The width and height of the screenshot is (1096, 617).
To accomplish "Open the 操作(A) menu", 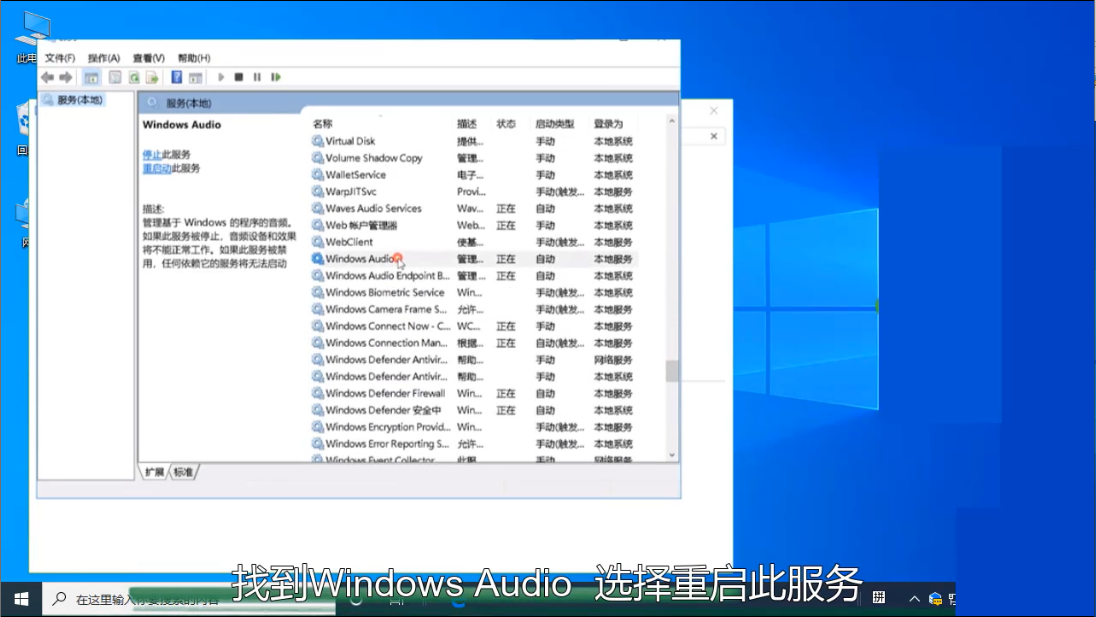I will (103, 58).
